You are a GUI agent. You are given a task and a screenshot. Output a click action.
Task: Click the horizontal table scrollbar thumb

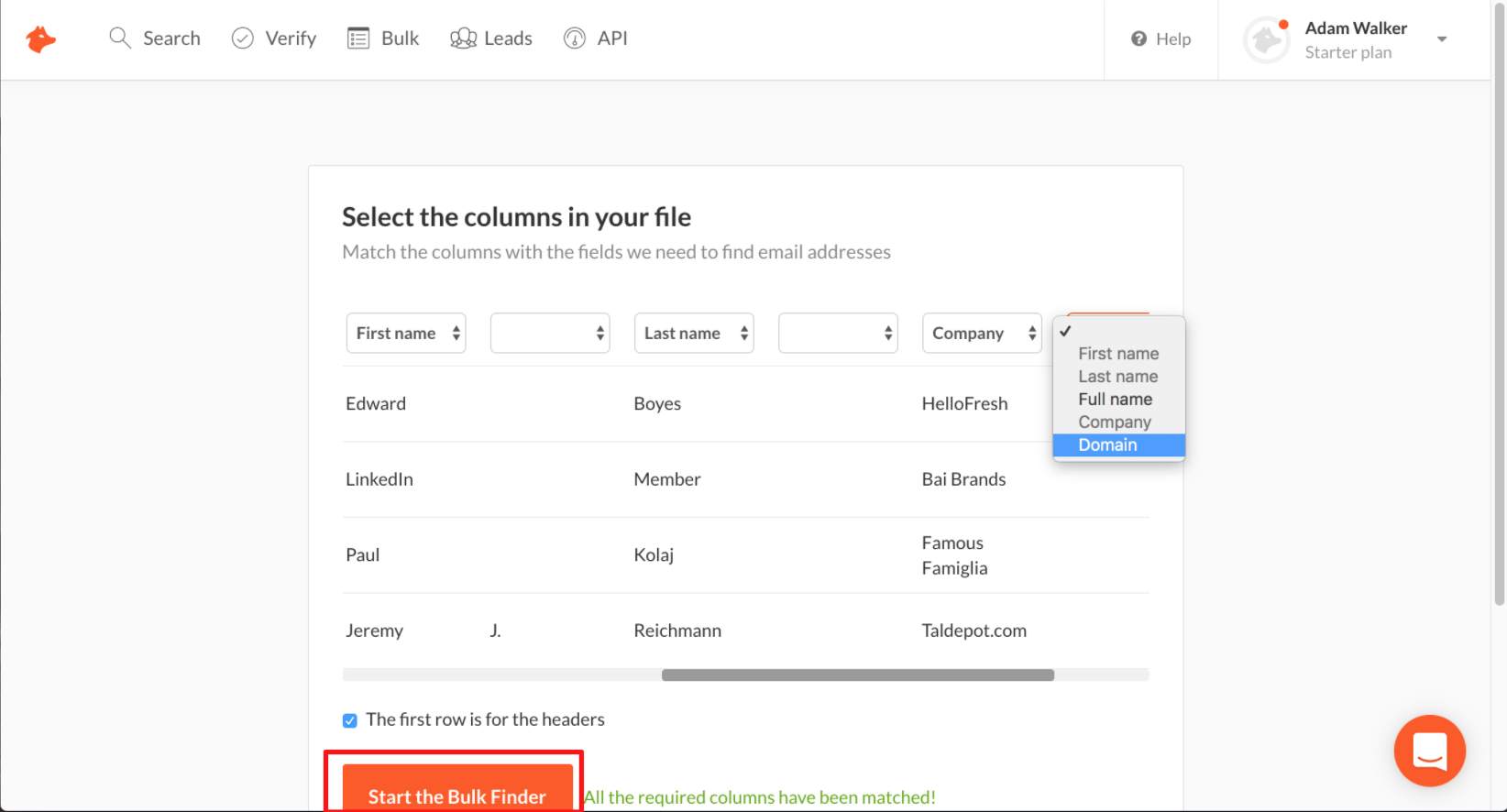[x=857, y=675]
